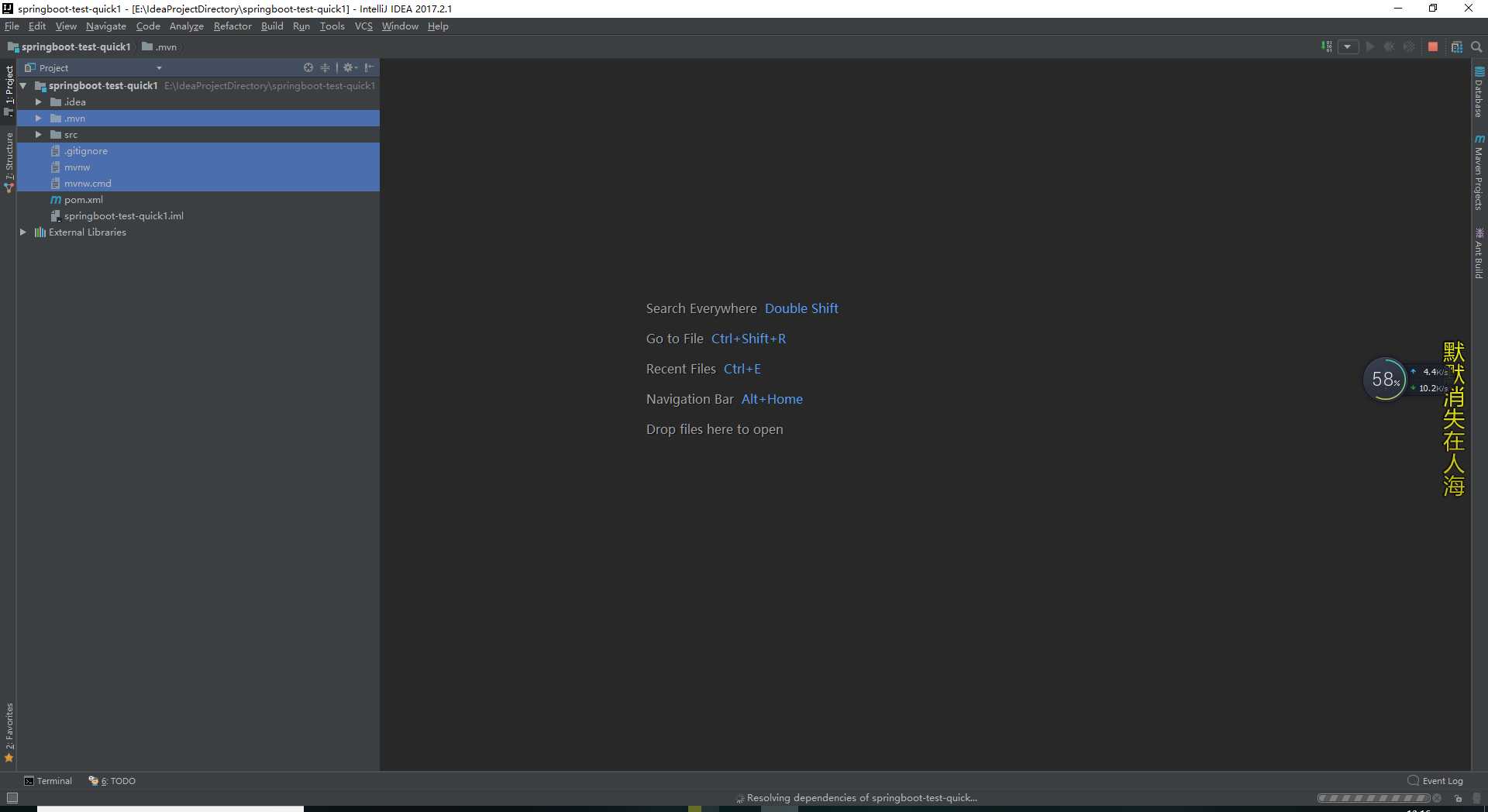Click .mvn breadcrumb in navigation bar
1488x812 pixels.
tap(159, 46)
